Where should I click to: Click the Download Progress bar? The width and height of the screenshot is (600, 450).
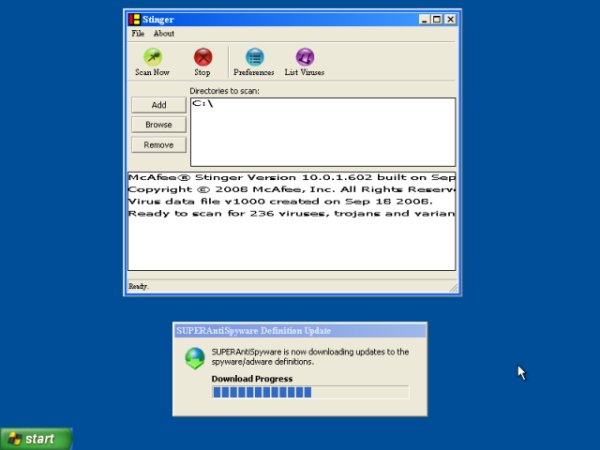(x=311, y=392)
